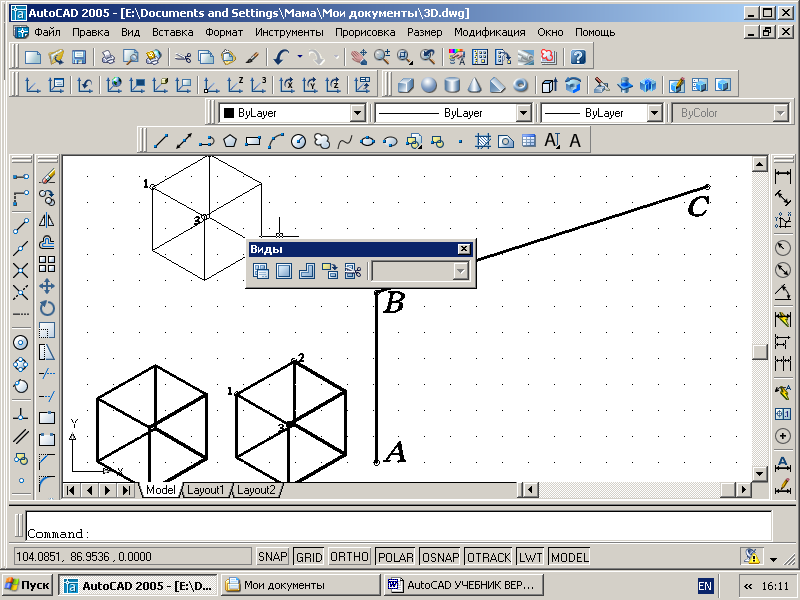Switch to Мои документы taskbar window

click(301, 585)
